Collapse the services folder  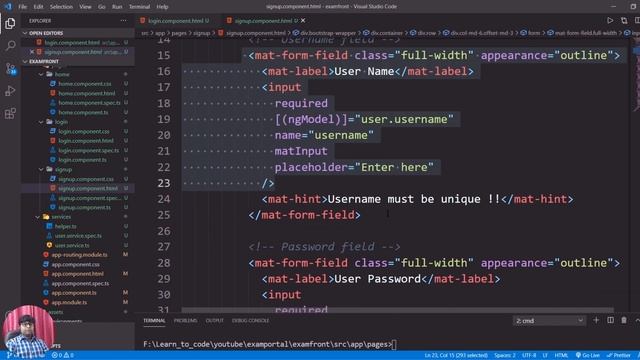click(38, 217)
